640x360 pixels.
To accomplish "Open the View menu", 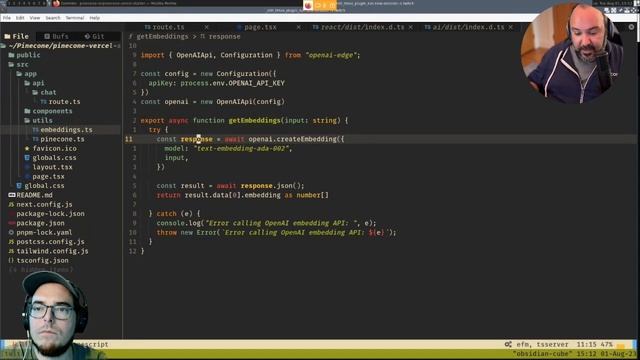I will pyautogui.click(x=35, y=18).
